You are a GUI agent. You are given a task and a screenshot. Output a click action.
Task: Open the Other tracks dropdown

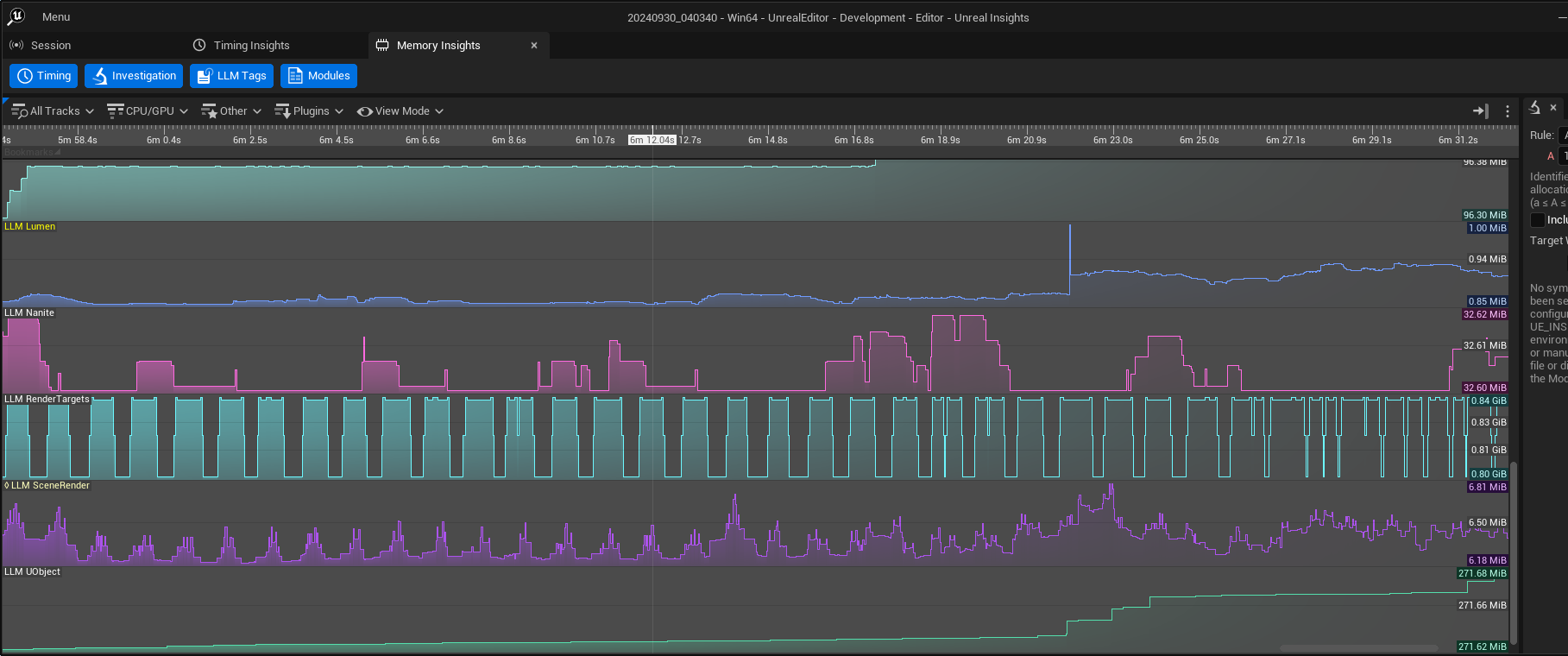click(x=231, y=111)
